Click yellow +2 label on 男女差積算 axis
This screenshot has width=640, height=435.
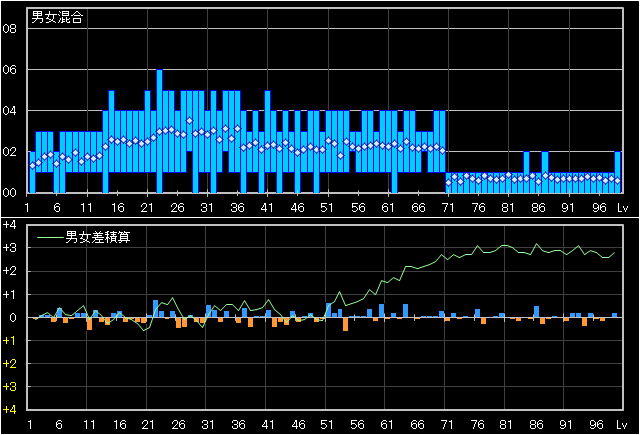click(9, 364)
